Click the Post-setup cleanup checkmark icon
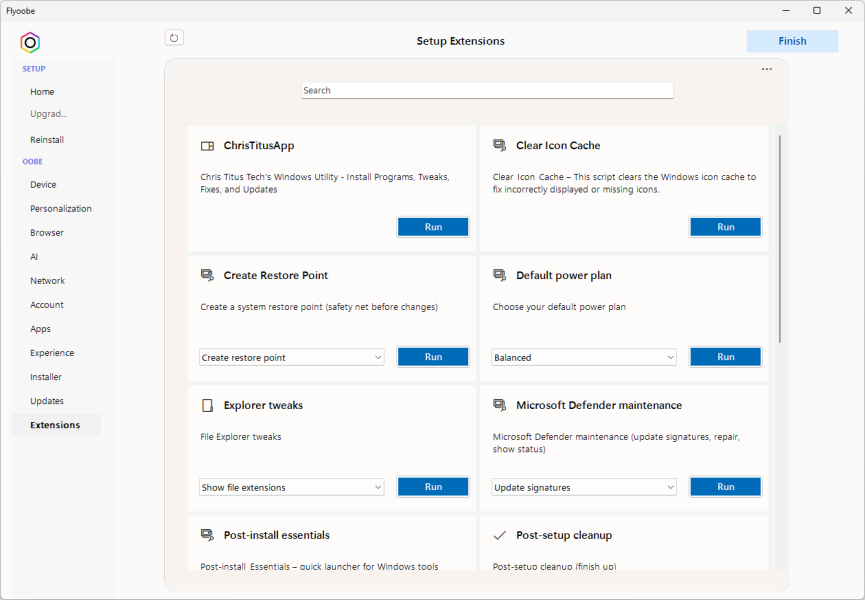Image resolution: width=865 pixels, height=600 pixels. pos(499,535)
